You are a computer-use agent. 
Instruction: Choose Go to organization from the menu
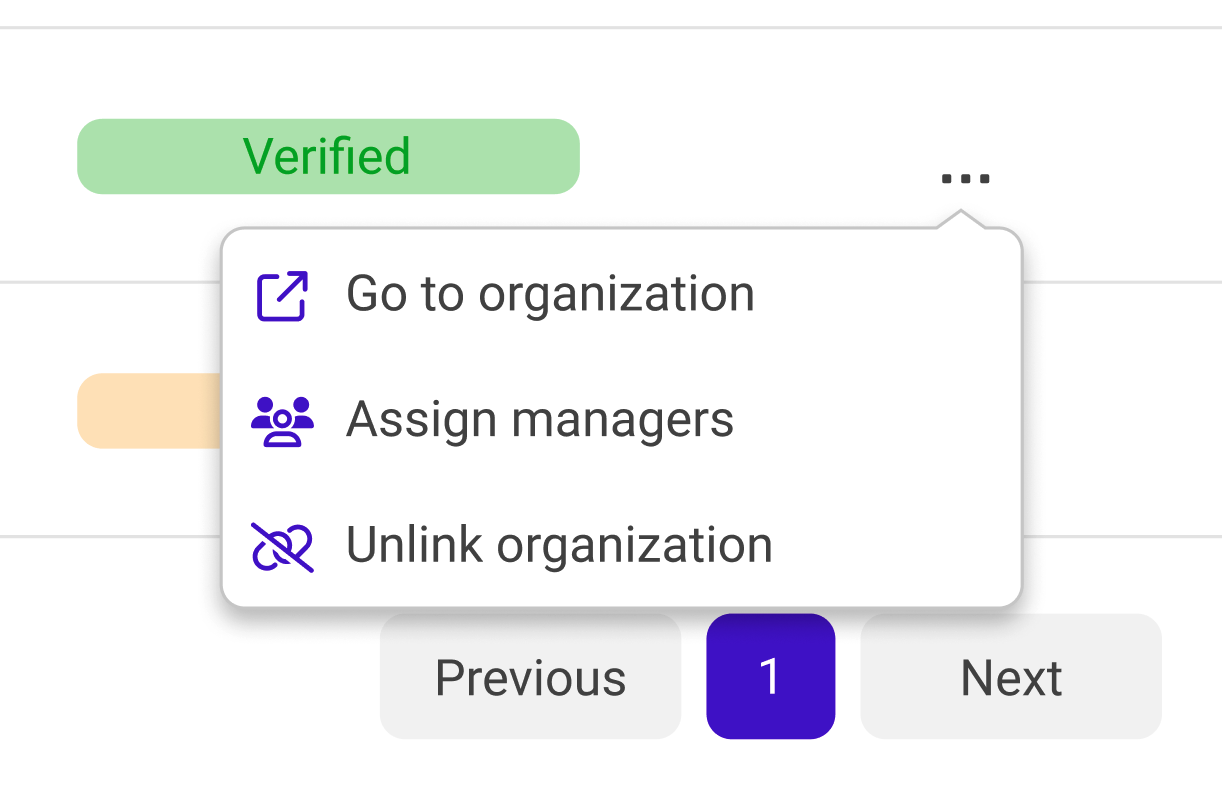click(x=550, y=293)
